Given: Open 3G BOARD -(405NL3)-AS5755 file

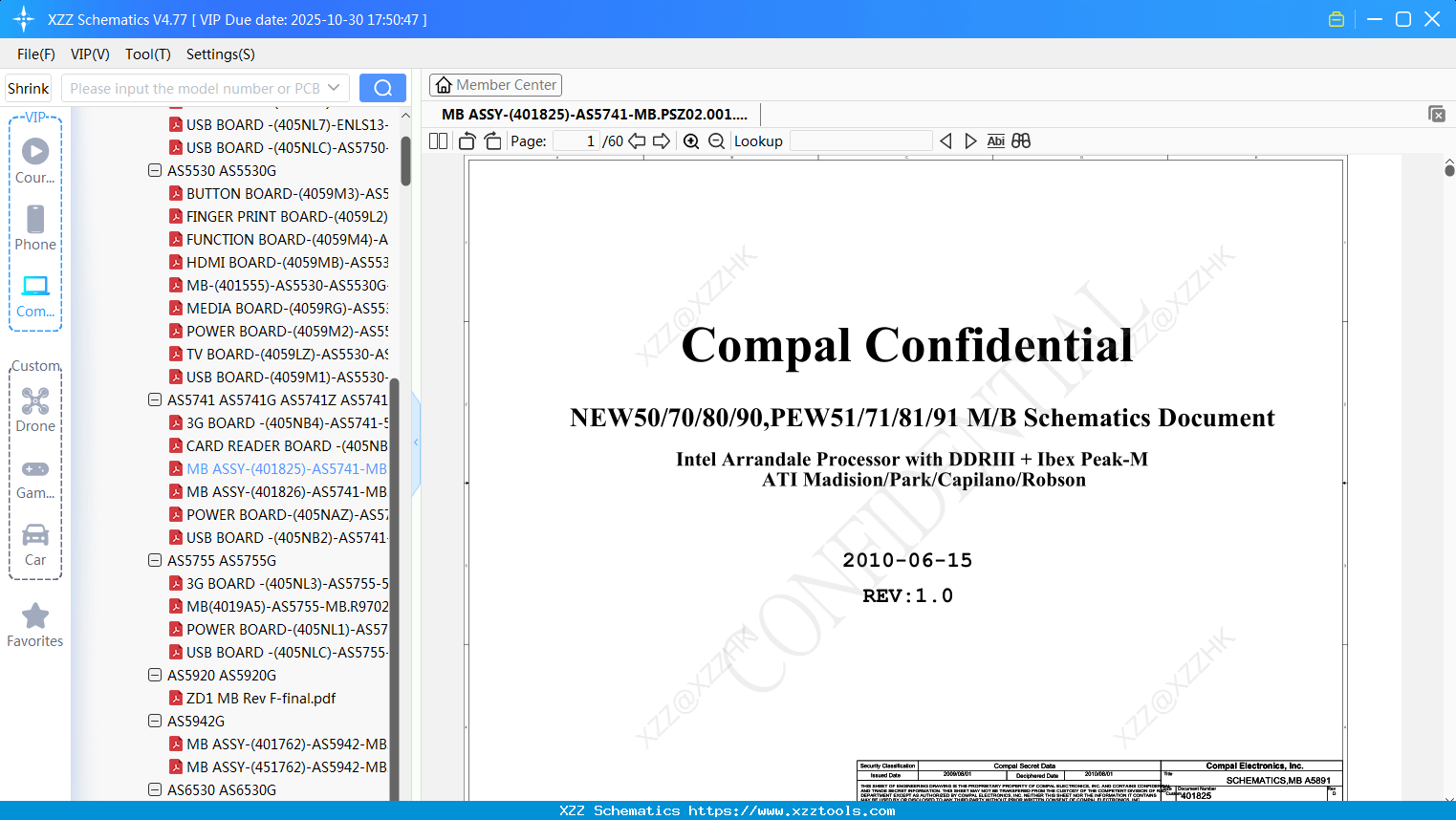Looking at the screenshot, I should (x=278, y=584).
